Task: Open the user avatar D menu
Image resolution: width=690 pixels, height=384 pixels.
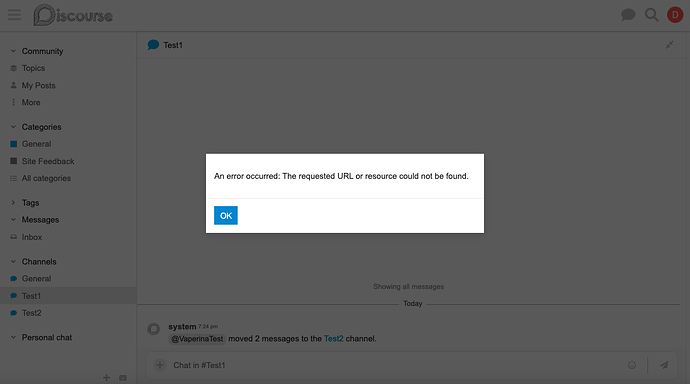Action: pos(675,15)
